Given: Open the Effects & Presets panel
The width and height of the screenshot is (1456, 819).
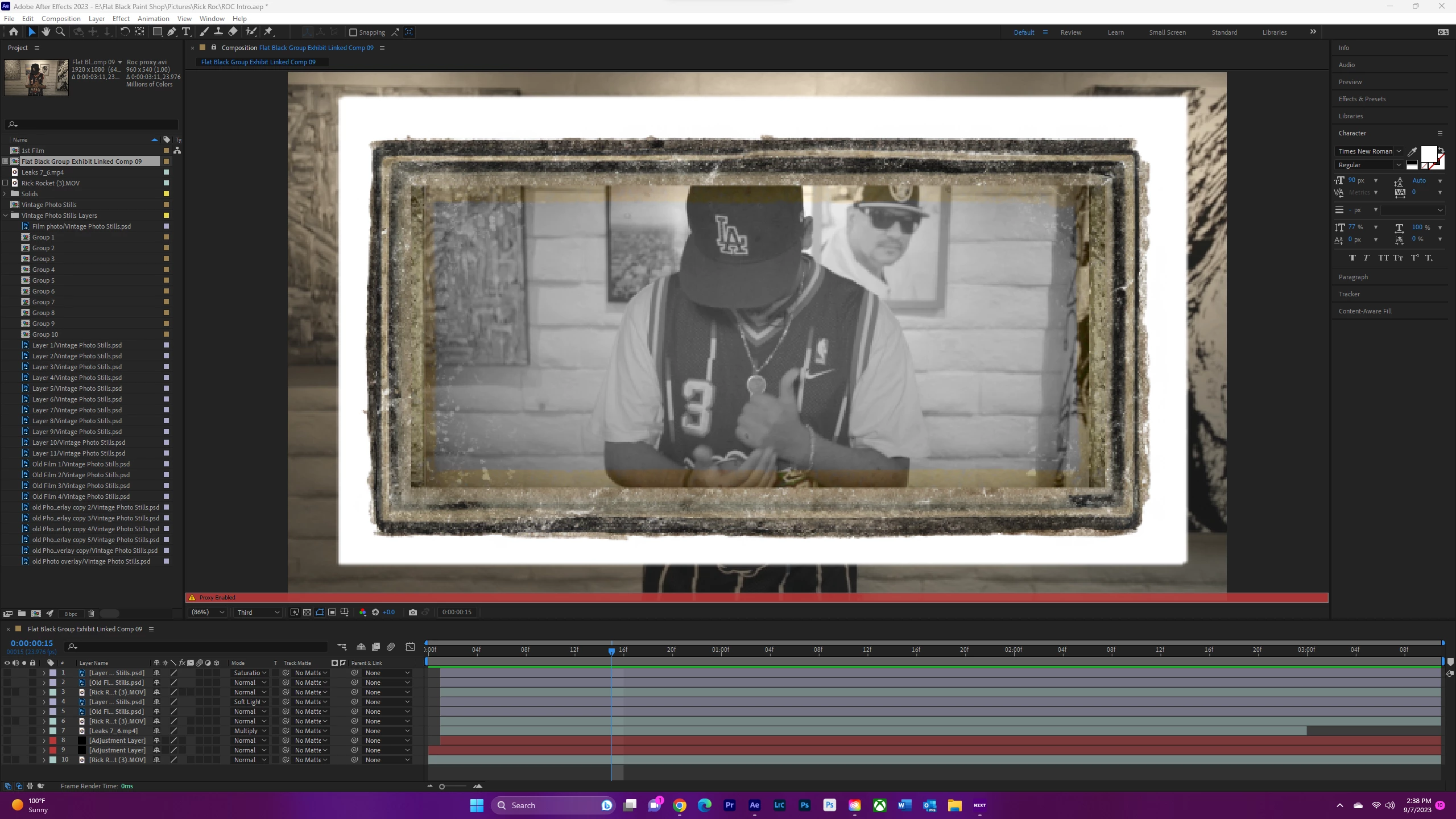Looking at the screenshot, I should pos(1362,99).
